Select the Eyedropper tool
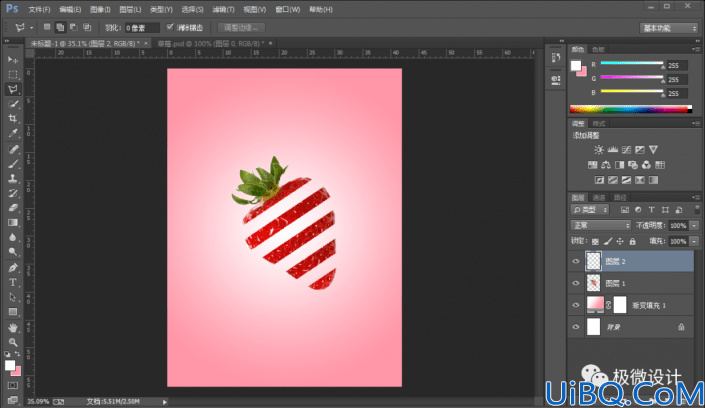 pos(13,133)
